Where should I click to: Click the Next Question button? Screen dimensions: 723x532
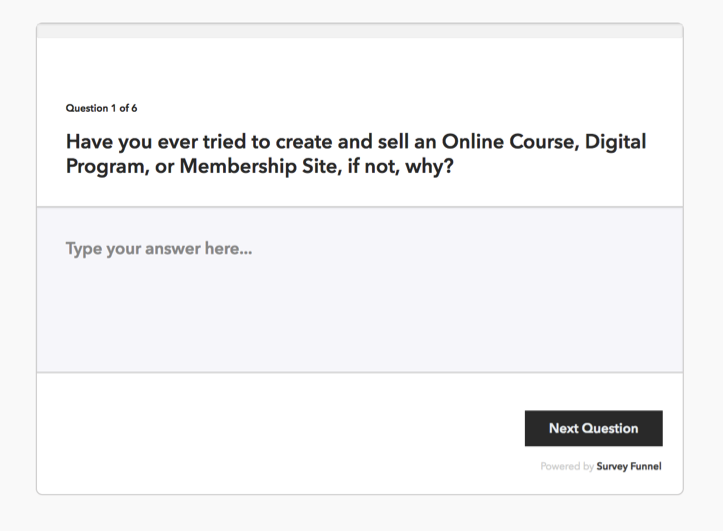click(593, 428)
